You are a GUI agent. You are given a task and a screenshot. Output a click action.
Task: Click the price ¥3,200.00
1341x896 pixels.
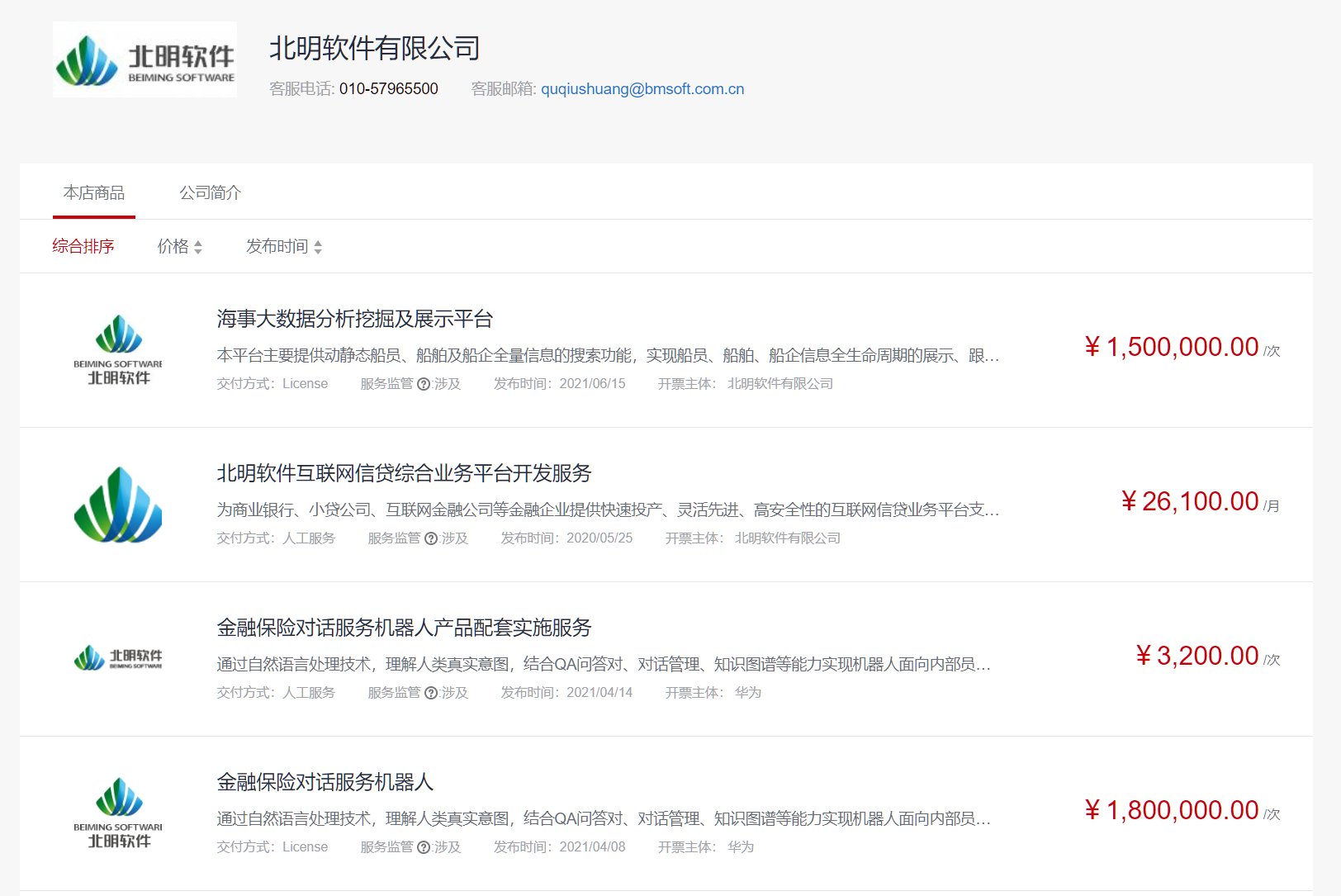(1197, 656)
